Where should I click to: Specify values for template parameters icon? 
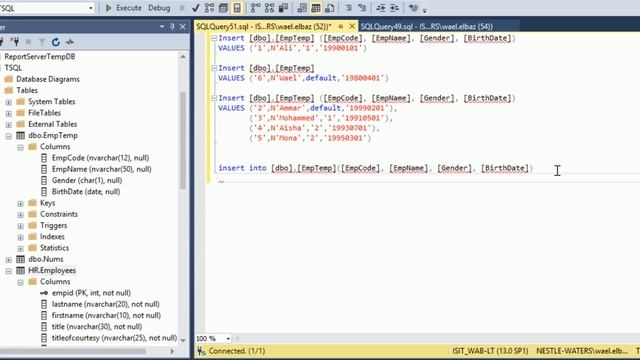tap(413, 8)
